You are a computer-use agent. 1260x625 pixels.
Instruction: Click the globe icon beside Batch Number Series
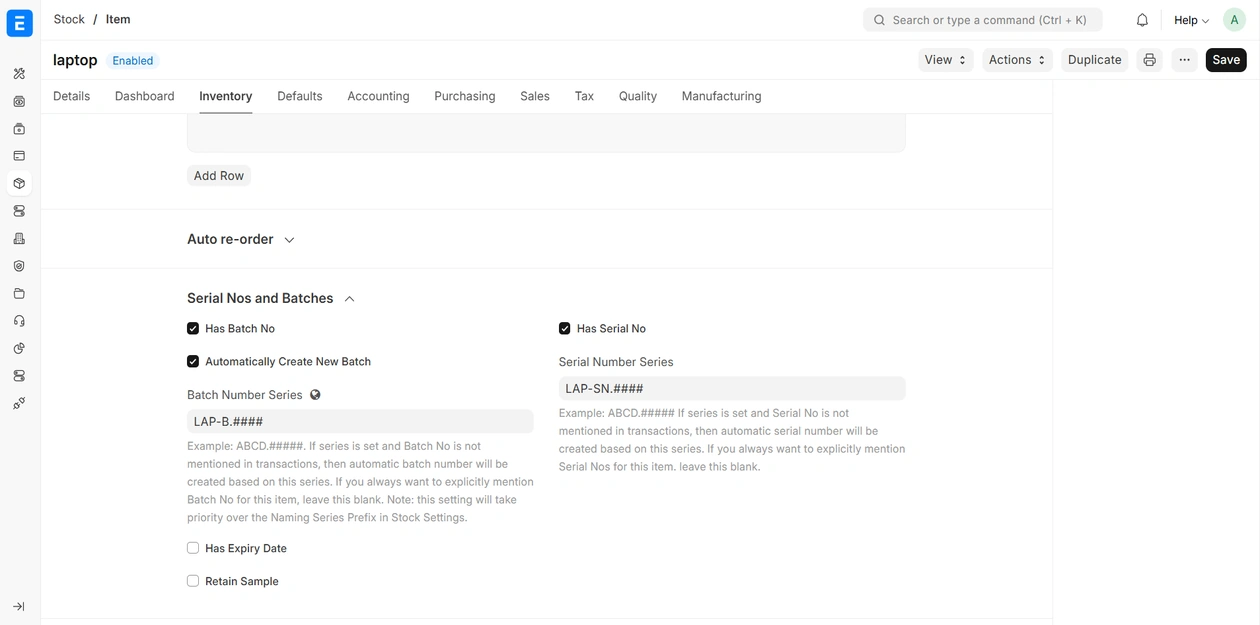pos(315,395)
